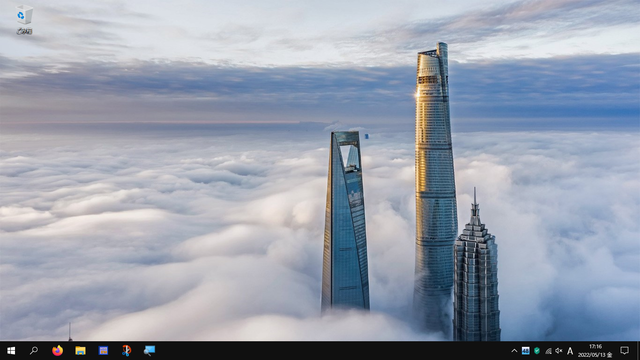
Task: Open the Windows Start menu
Action: click(11, 351)
